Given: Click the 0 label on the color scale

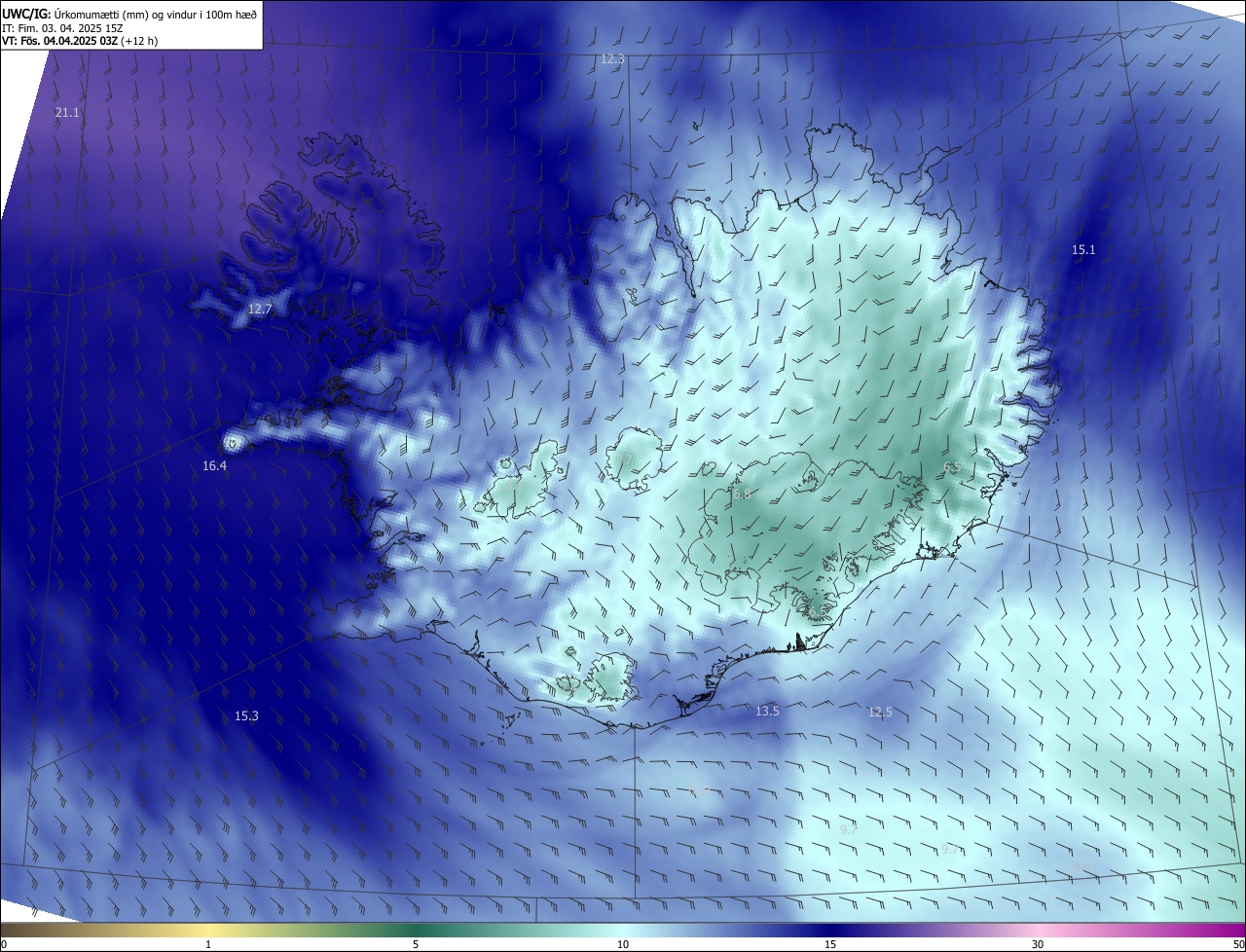Looking at the screenshot, I should click(x=4, y=944).
